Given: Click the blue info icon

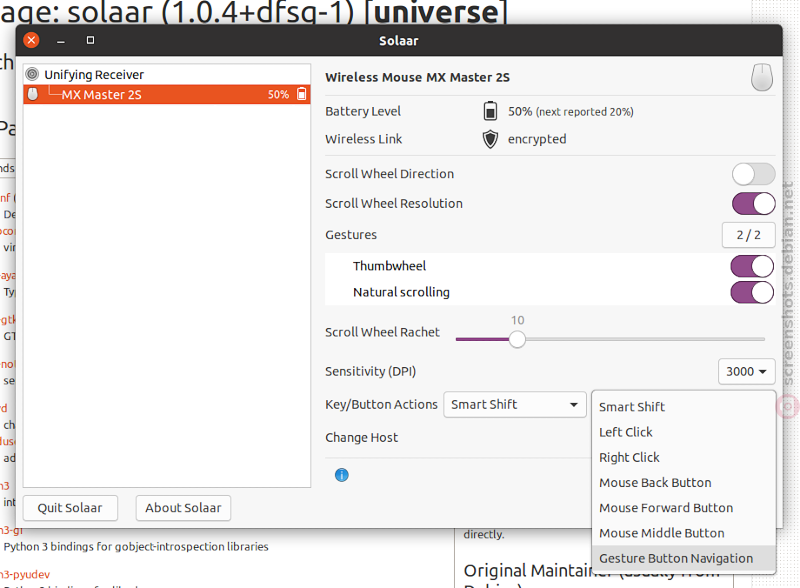Looking at the screenshot, I should (x=341, y=475).
